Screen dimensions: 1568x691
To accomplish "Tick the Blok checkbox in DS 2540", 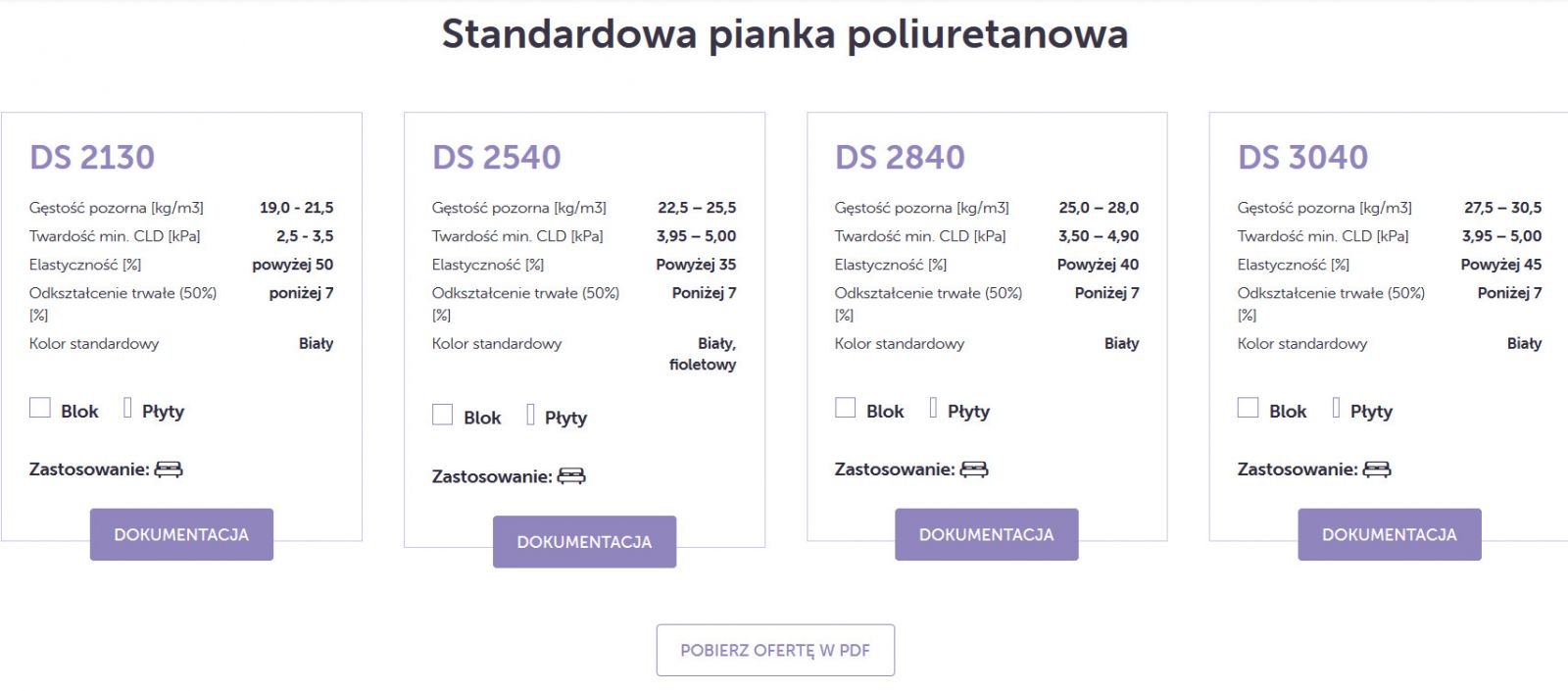I will [x=443, y=415].
